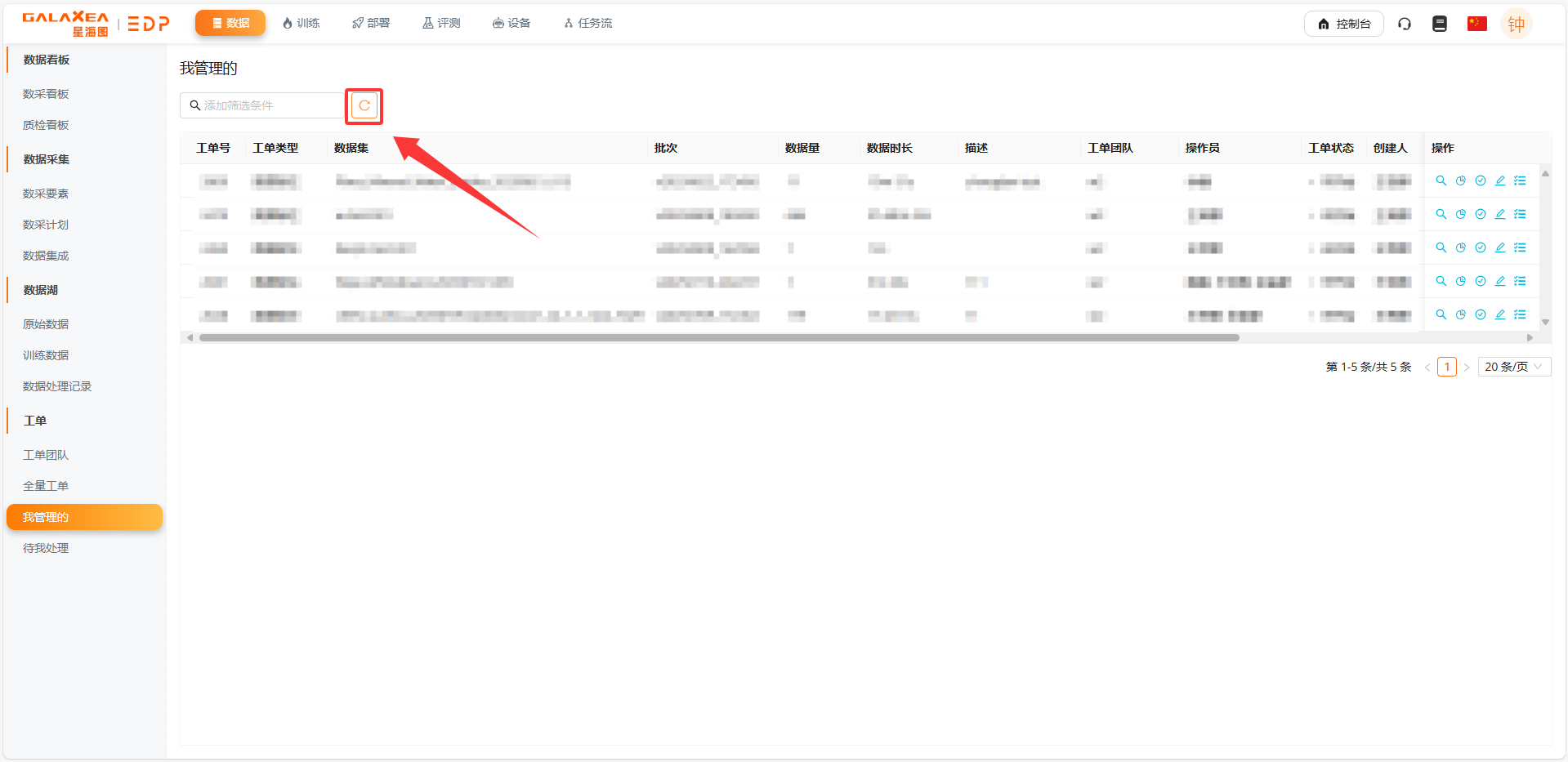Image resolution: width=1568 pixels, height=762 pixels.
Task: Click the 控制台 console button
Action: click(1343, 24)
